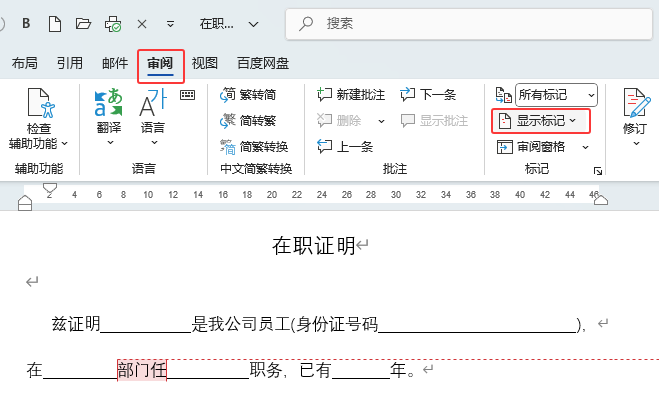
Task: Click the Bold B quick access icon
Action: 26,24
